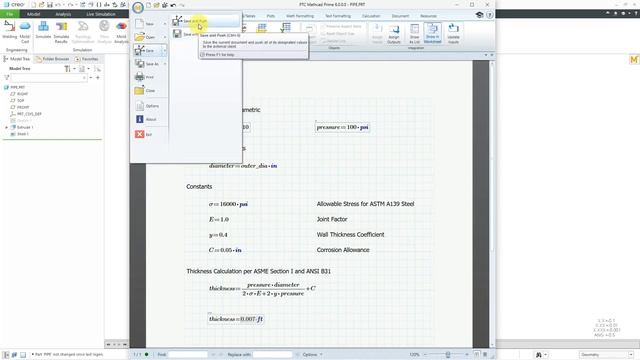Select Close in Mathcad file menu
This screenshot has width=640, height=360.
[x=149, y=91]
